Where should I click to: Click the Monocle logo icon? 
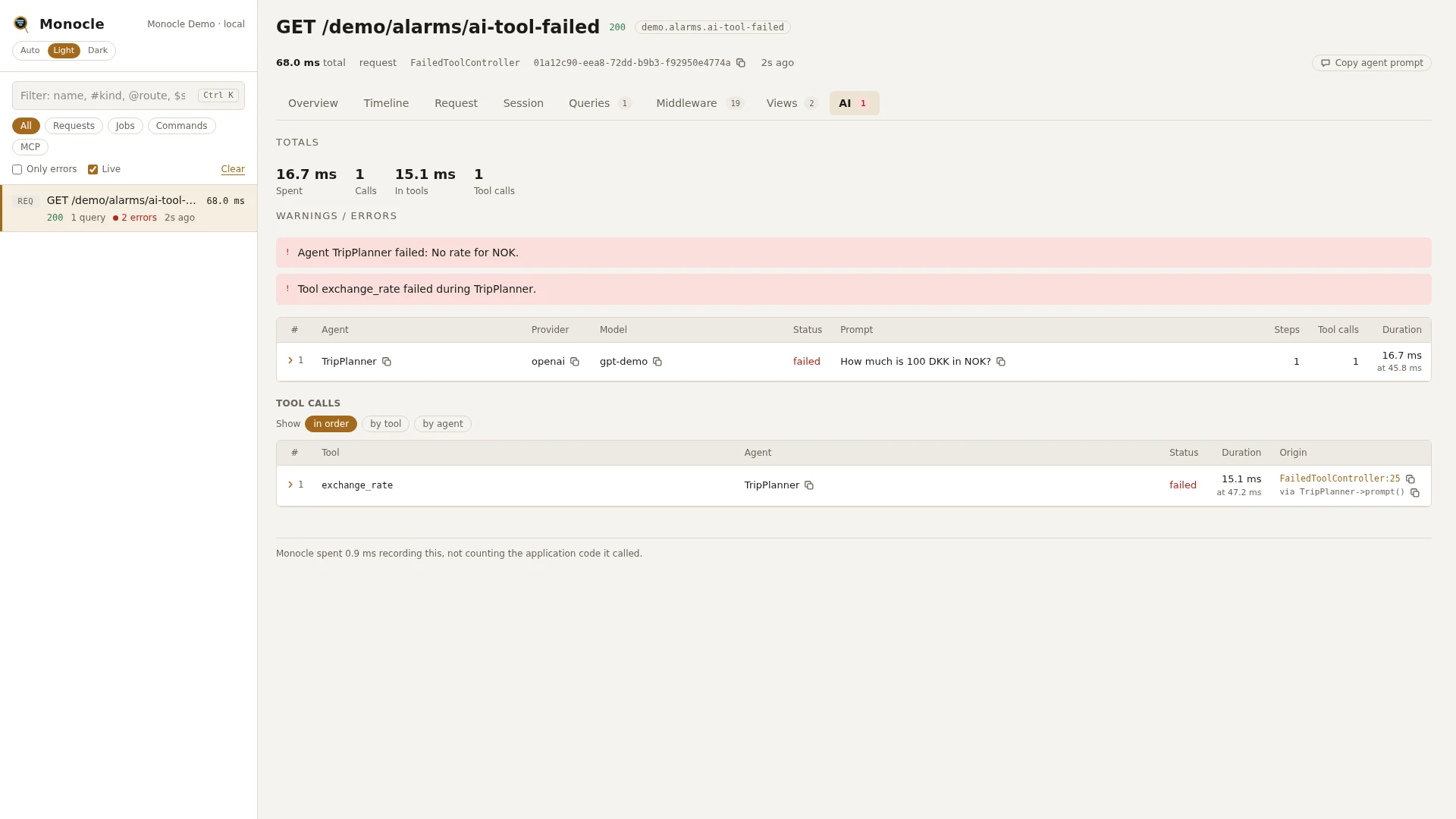(21, 24)
